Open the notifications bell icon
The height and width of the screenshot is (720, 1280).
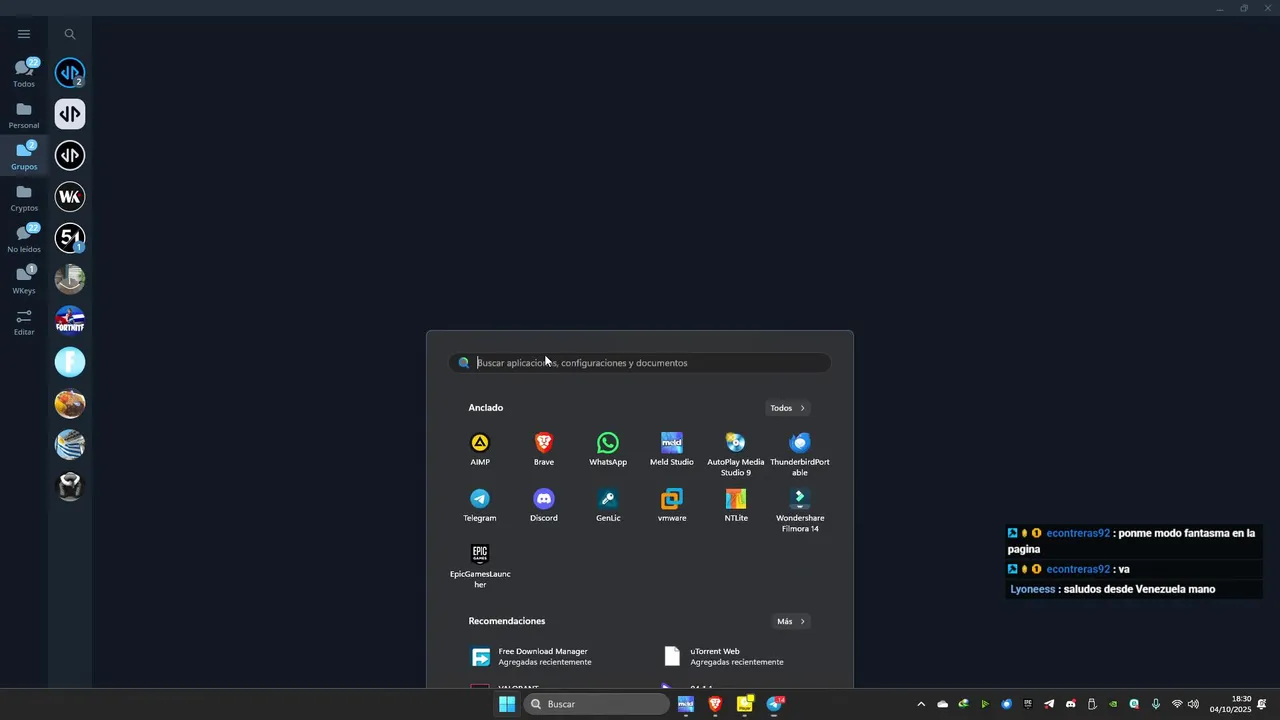click(1263, 704)
